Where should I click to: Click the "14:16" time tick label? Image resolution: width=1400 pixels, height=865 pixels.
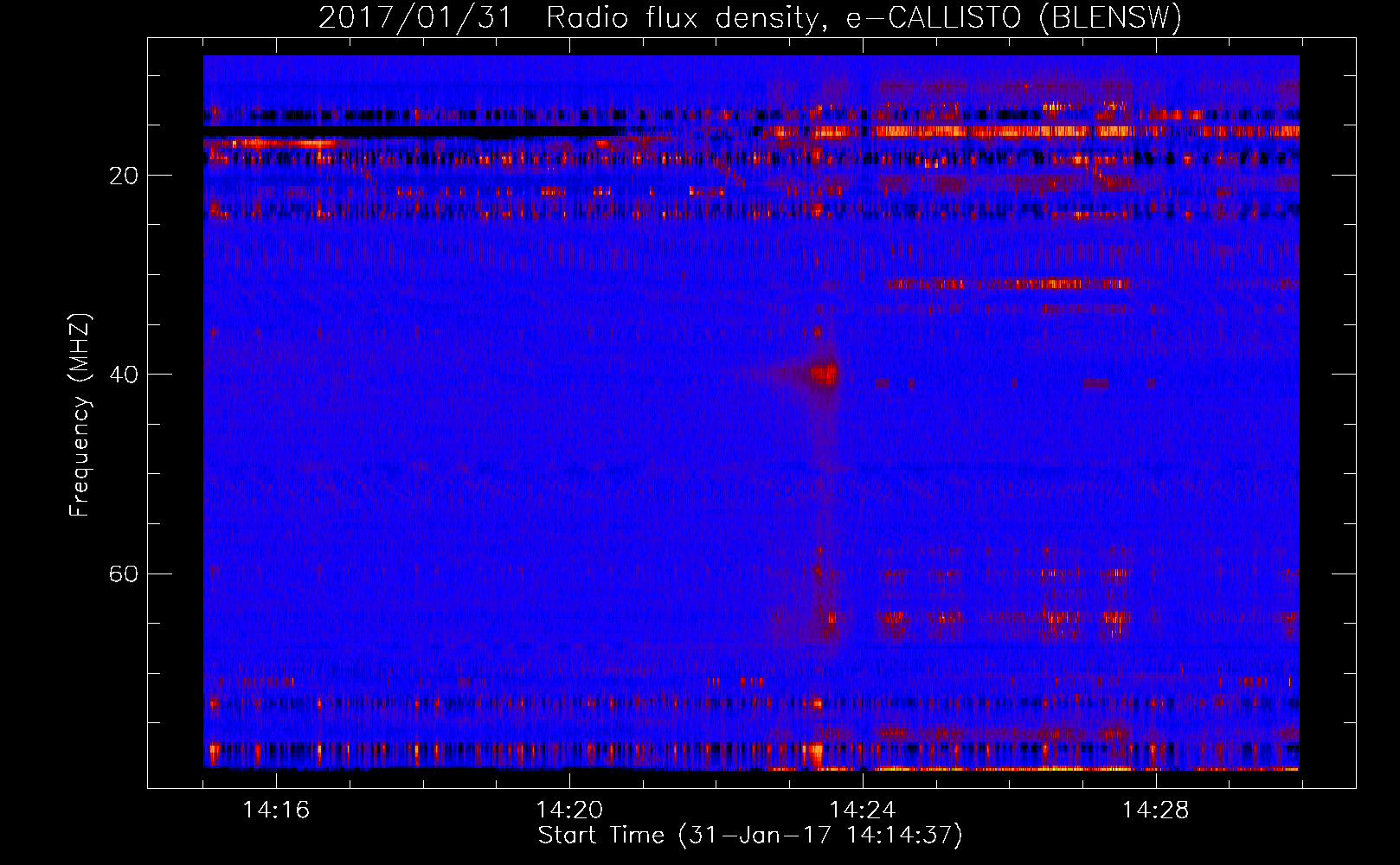[276, 810]
